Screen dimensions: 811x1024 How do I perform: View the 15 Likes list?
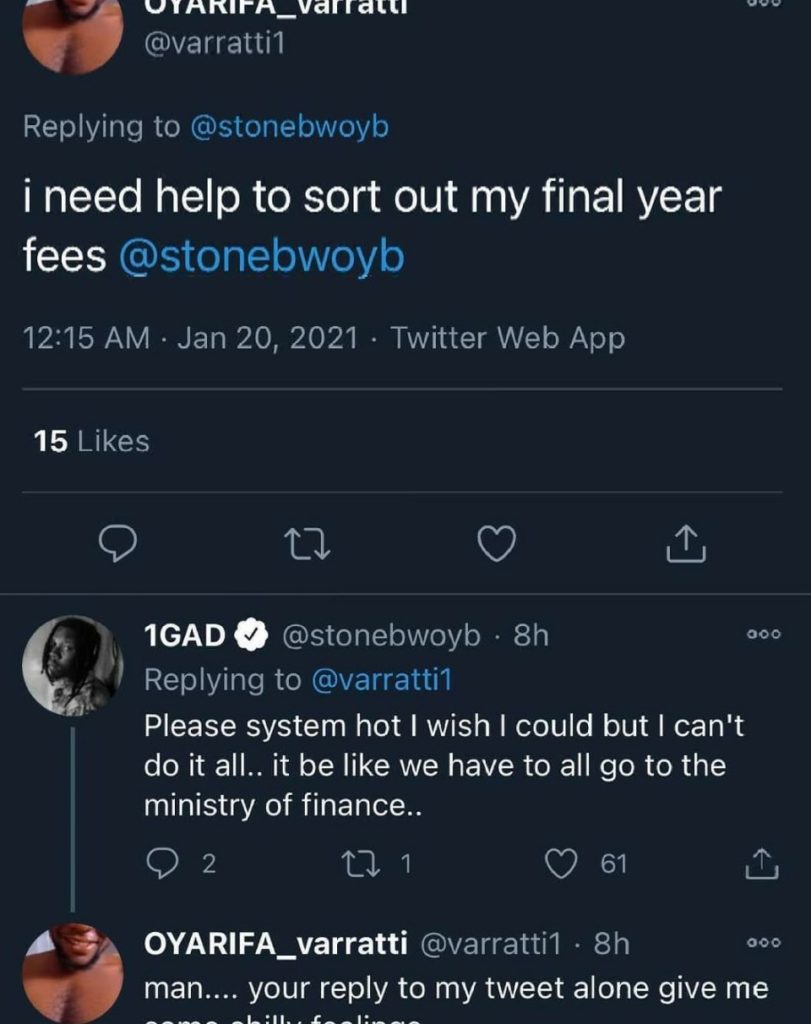click(91, 441)
